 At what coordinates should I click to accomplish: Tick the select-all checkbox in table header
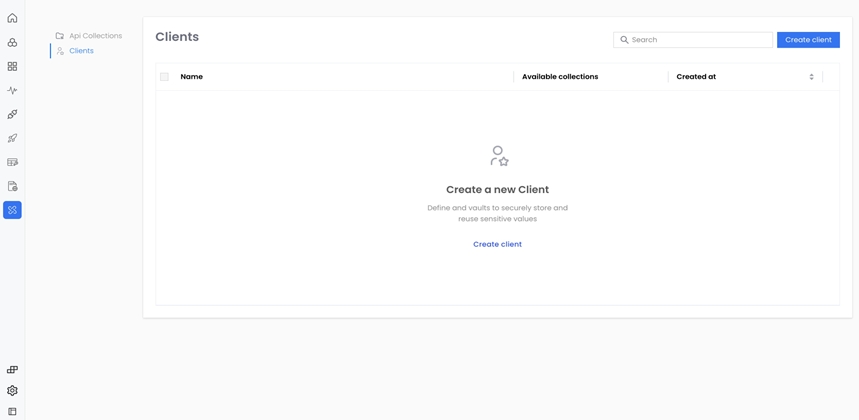pyautogui.click(x=165, y=77)
